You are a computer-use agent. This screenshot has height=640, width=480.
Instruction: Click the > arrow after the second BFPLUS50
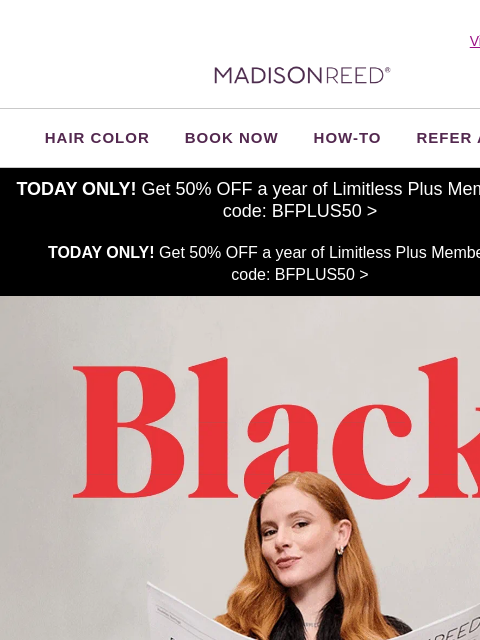coord(364,275)
